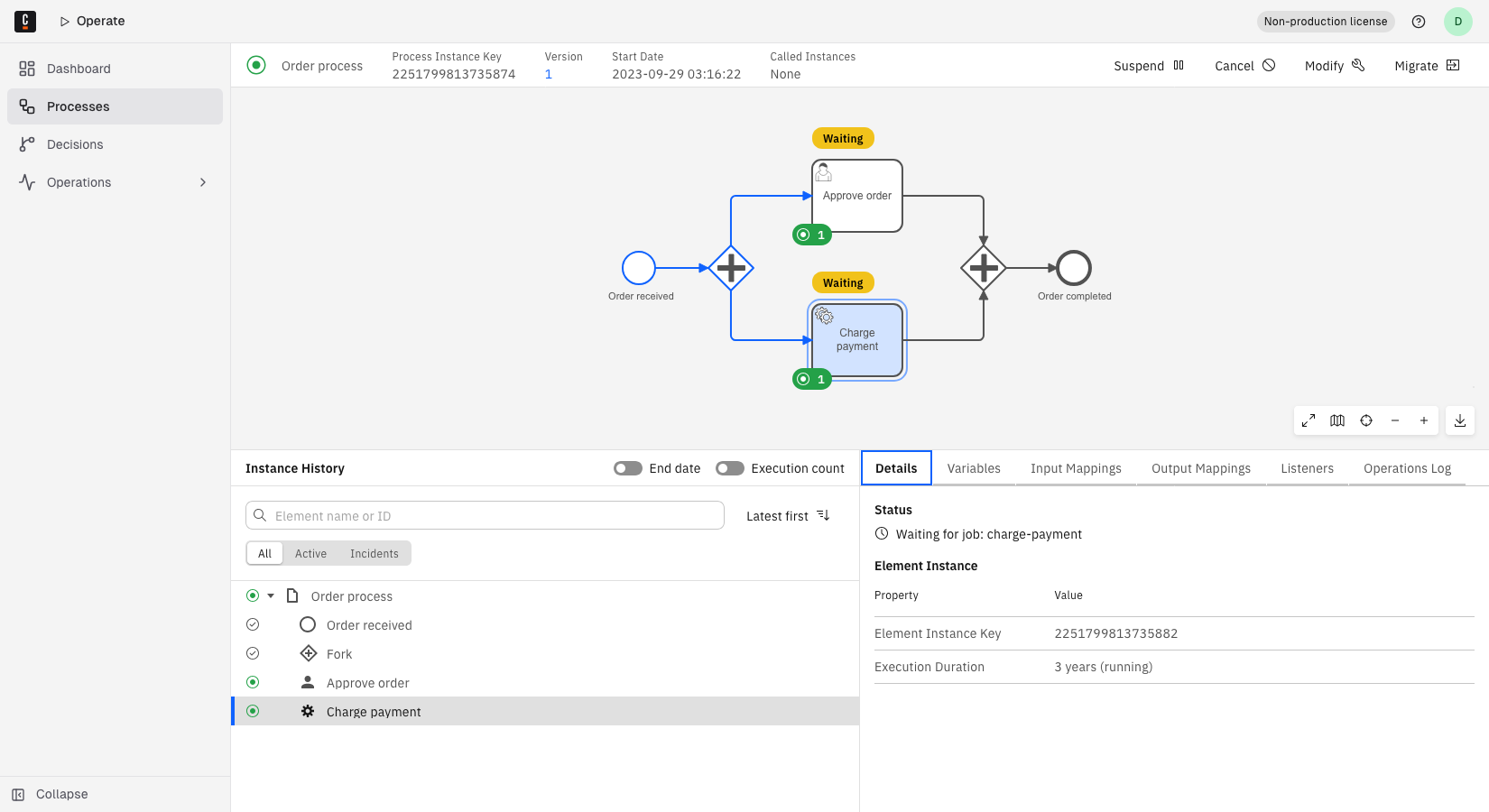
Task: Open Decisions in the sidebar
Action: click(115, 144)
